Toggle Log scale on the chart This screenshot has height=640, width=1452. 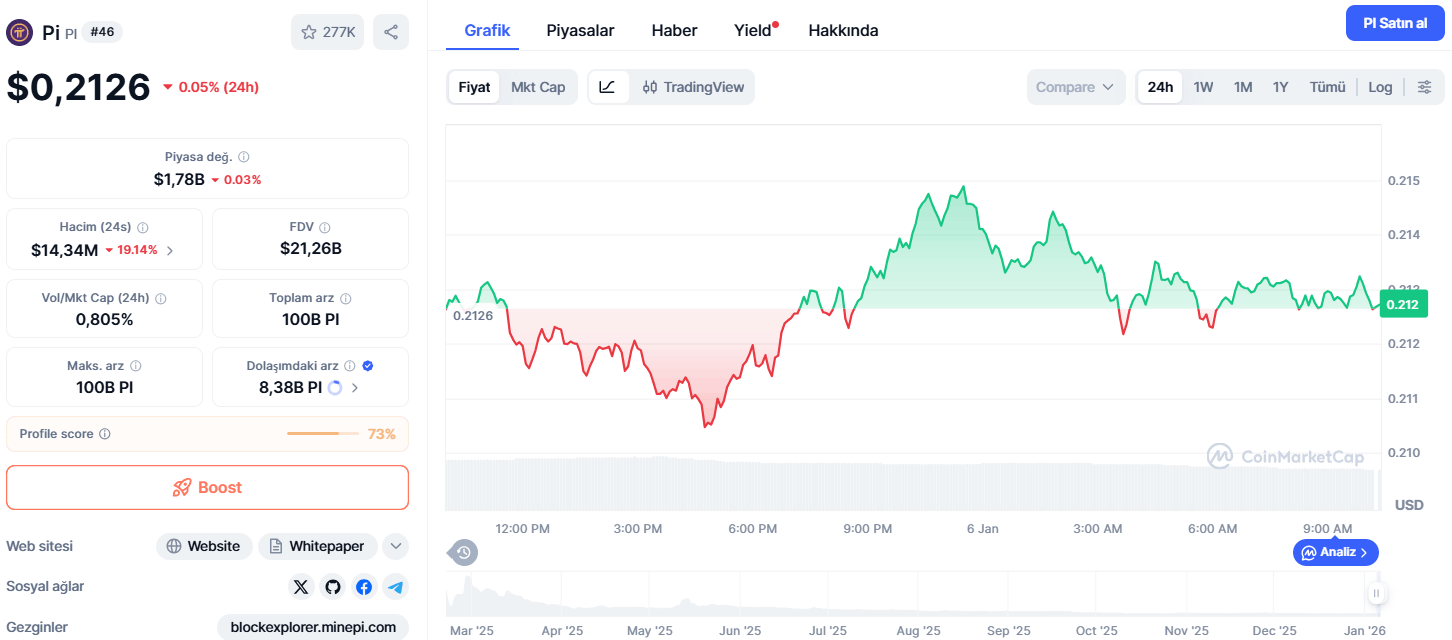tap(1380, 87)
